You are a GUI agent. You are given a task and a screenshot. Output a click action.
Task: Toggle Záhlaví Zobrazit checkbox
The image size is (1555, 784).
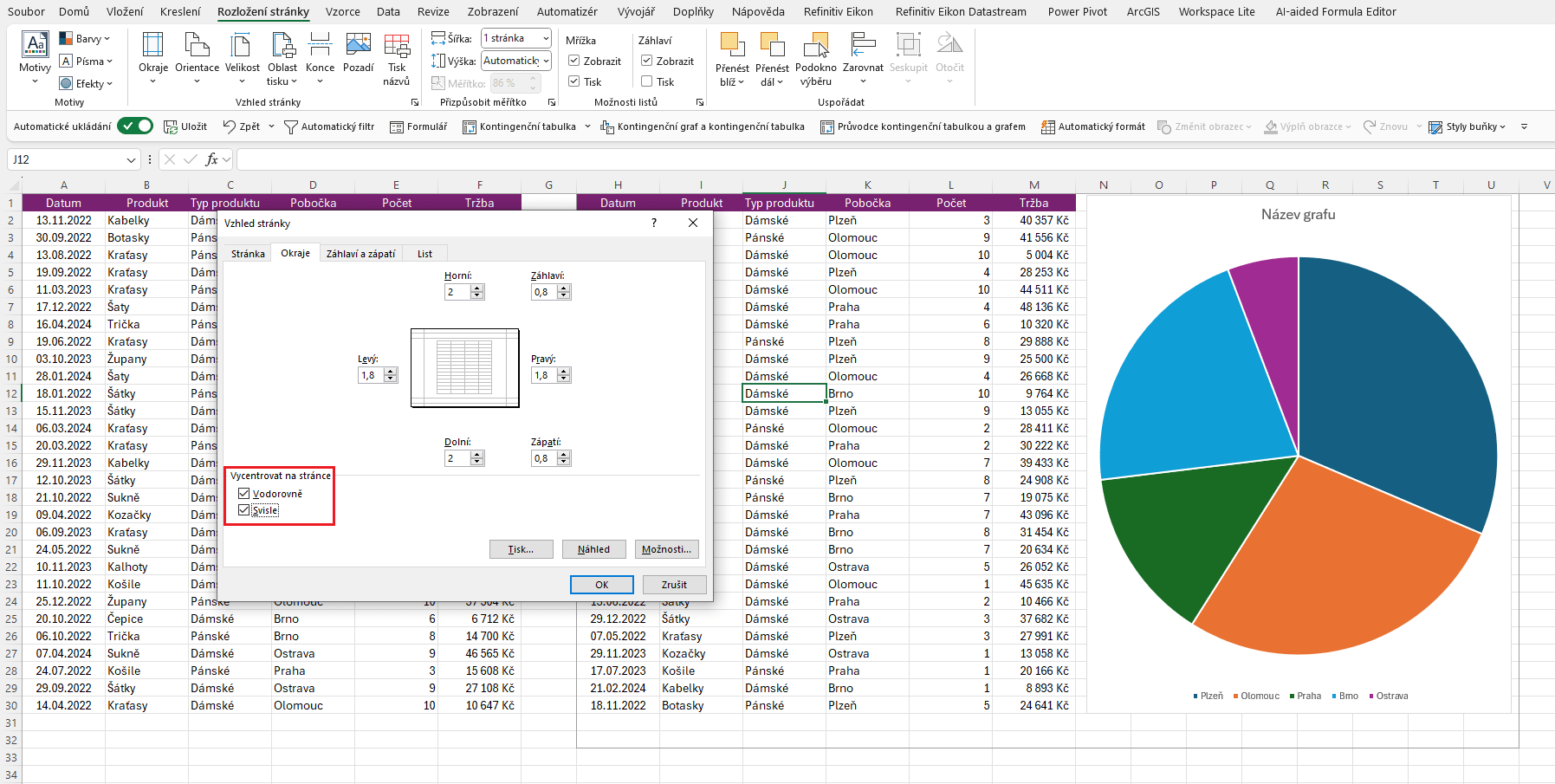pyautogui.click(x=646, y=61)
